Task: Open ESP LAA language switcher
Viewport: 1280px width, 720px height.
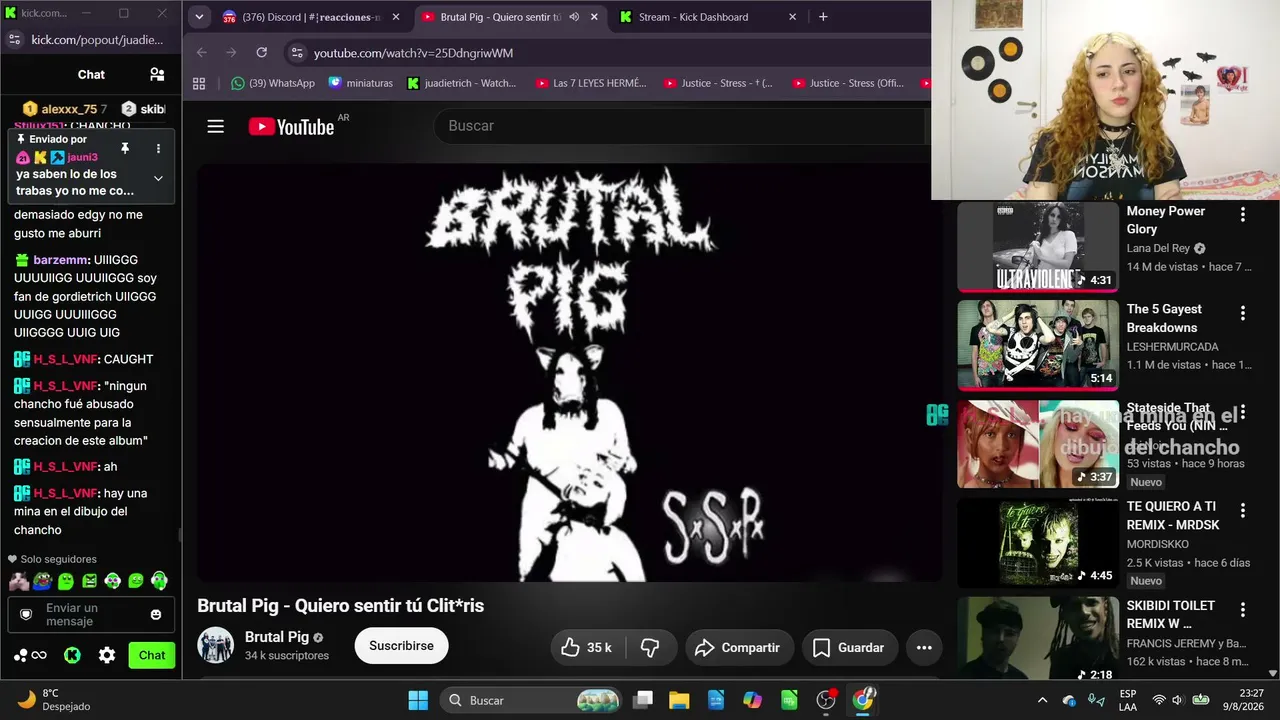Action: (1128, 700)
